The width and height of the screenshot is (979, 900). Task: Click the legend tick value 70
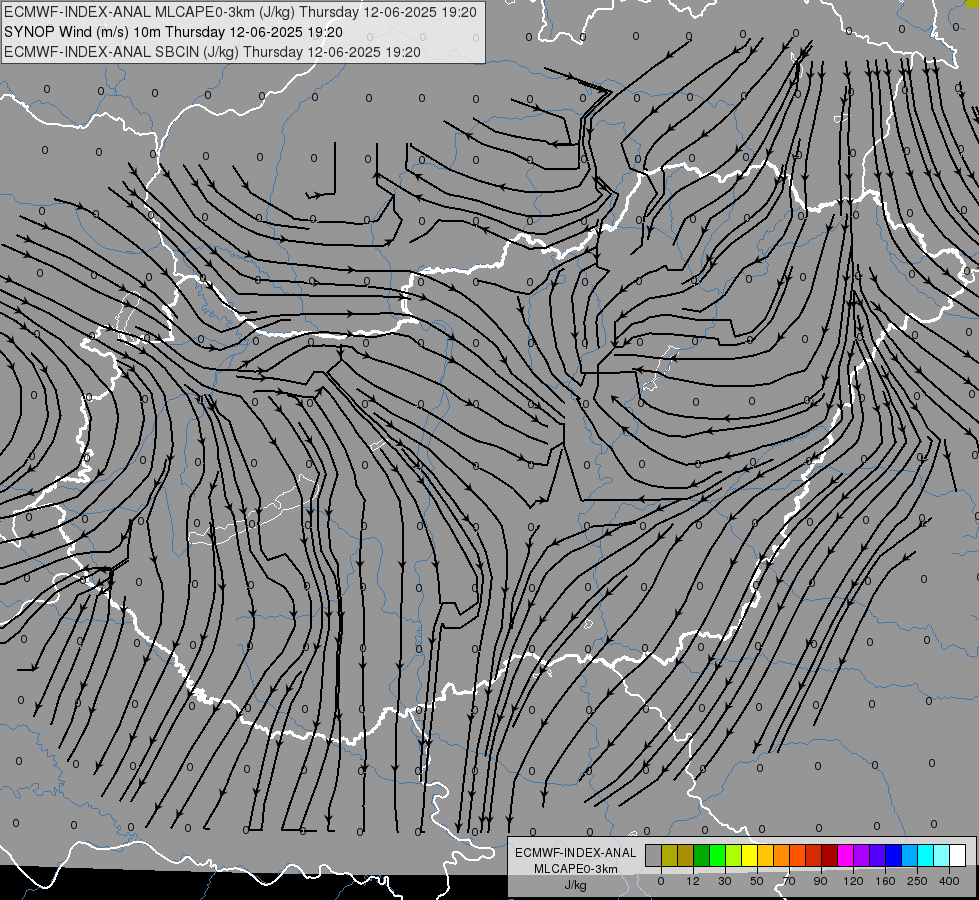(x=789, y=881)
